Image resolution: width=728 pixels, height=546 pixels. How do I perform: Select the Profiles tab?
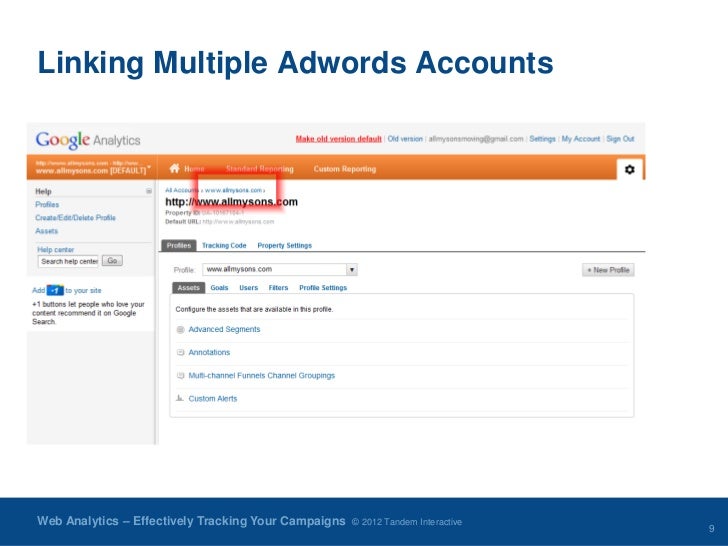click(179, 246)
